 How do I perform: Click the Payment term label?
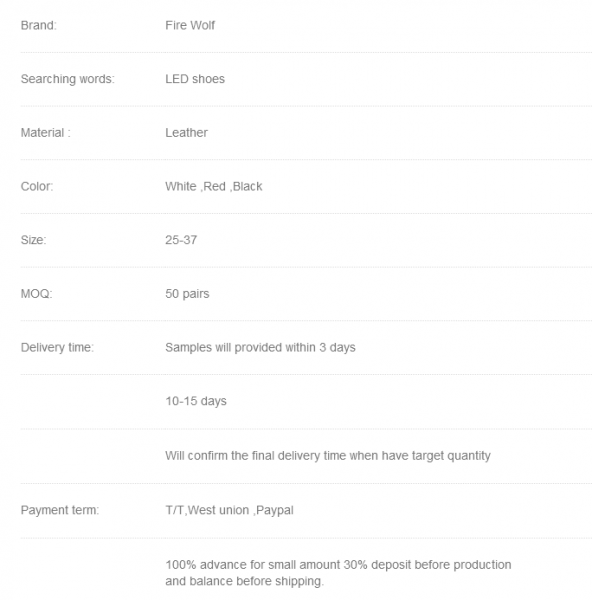(60, 510)
